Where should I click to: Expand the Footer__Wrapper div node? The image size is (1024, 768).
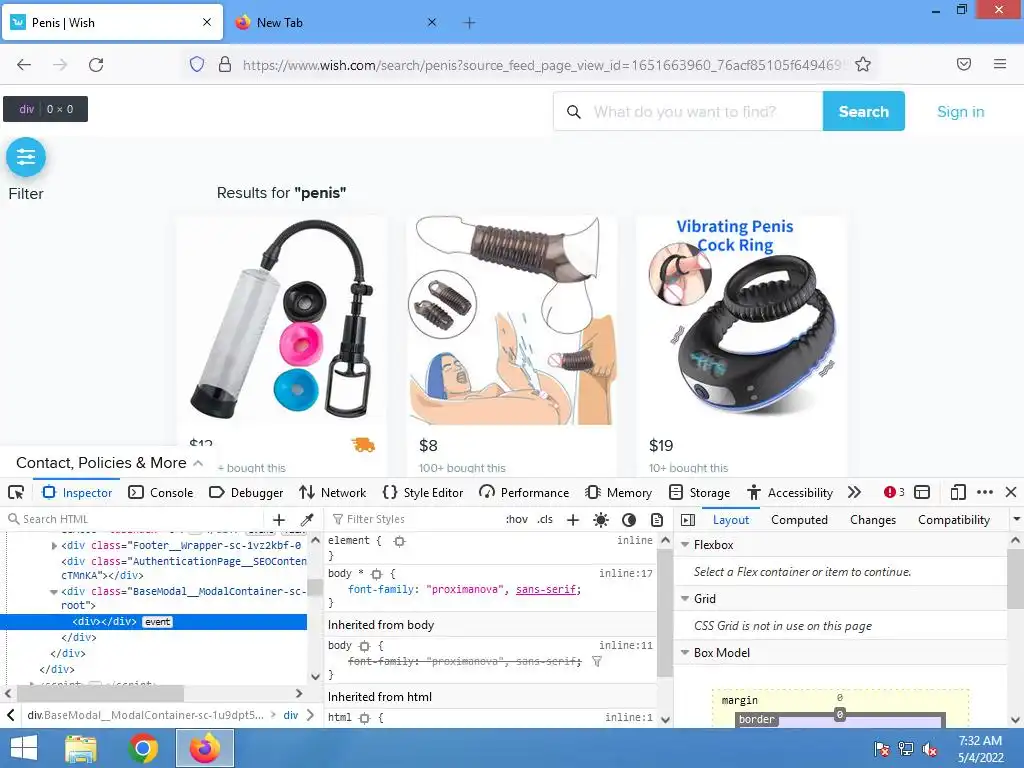(x=54, y=545)
